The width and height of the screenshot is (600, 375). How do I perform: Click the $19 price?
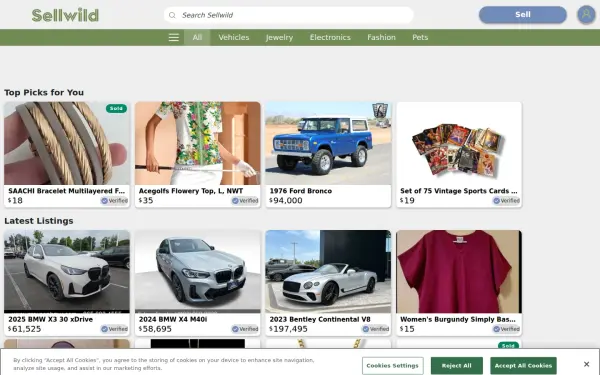(x=408, y=201)
